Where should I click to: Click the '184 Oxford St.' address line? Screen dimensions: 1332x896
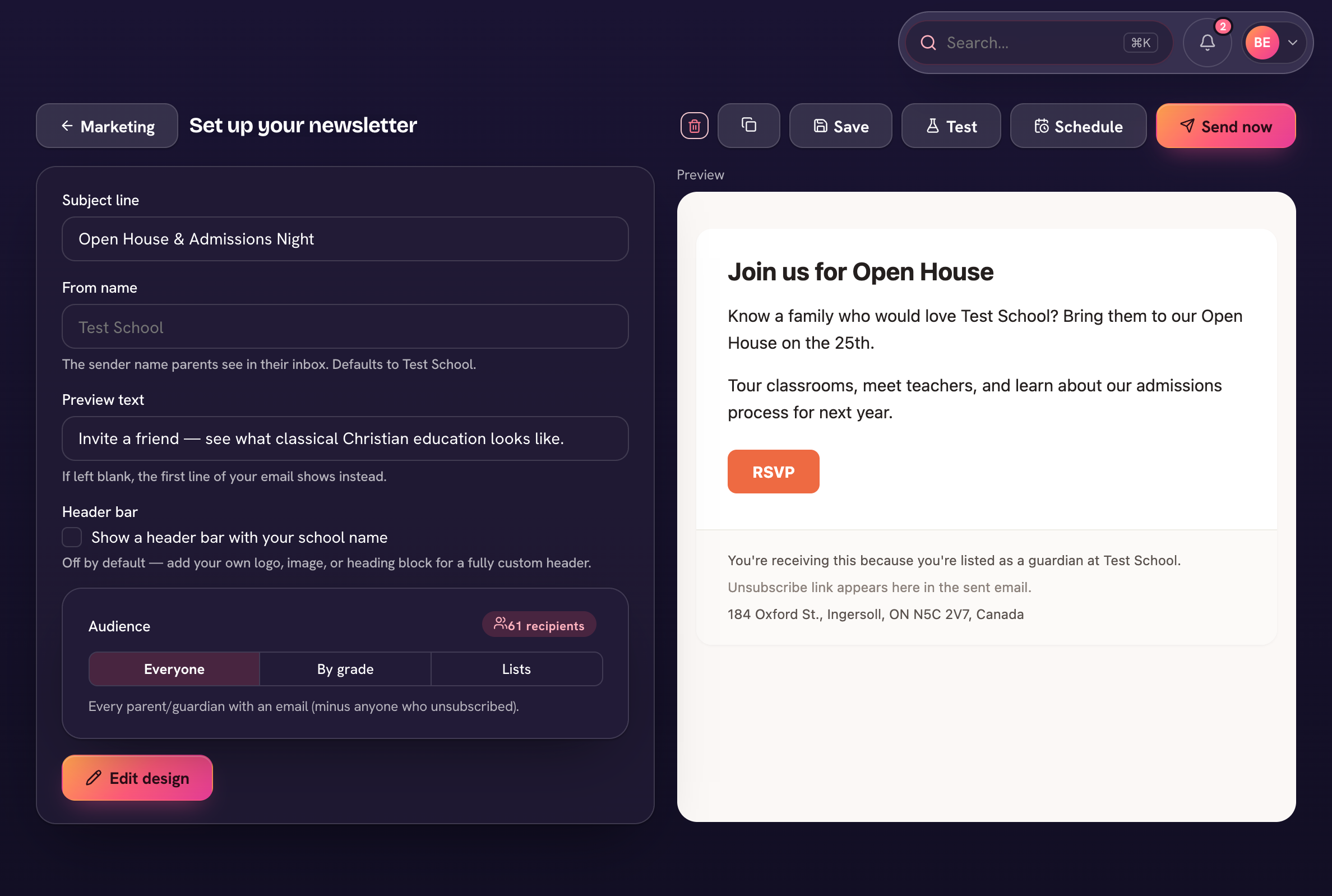tap(876, 615)
